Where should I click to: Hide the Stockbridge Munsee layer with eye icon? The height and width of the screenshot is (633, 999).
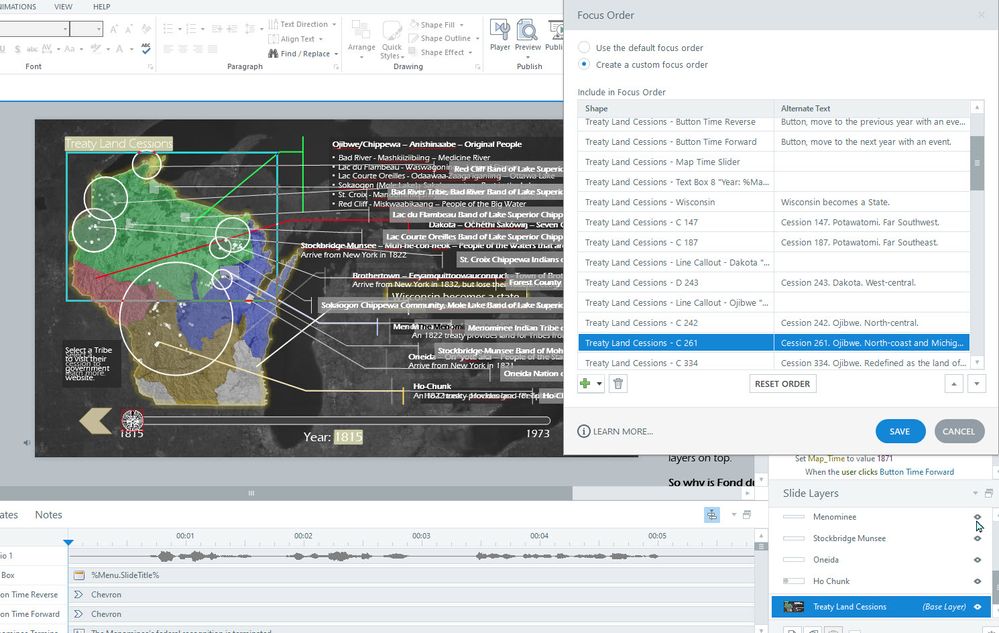point(977,538)
